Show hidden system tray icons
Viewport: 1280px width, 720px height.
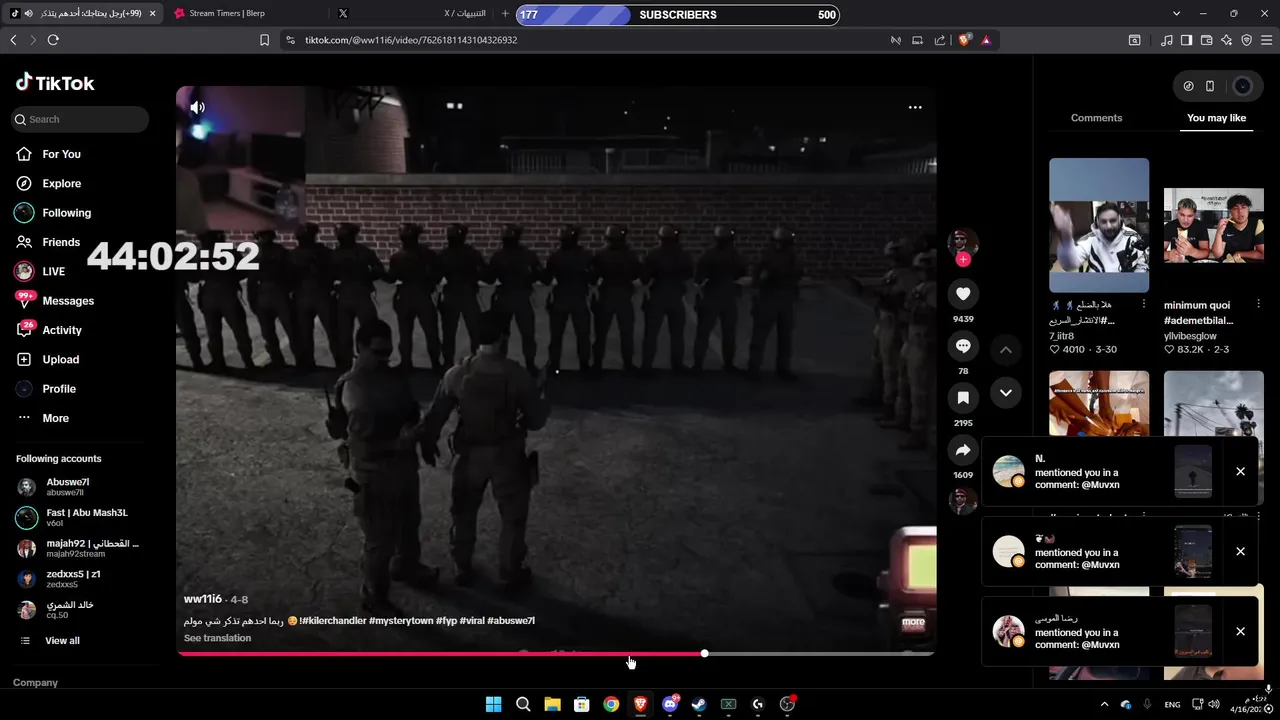pyautogui.click(x=1104, y=704)
